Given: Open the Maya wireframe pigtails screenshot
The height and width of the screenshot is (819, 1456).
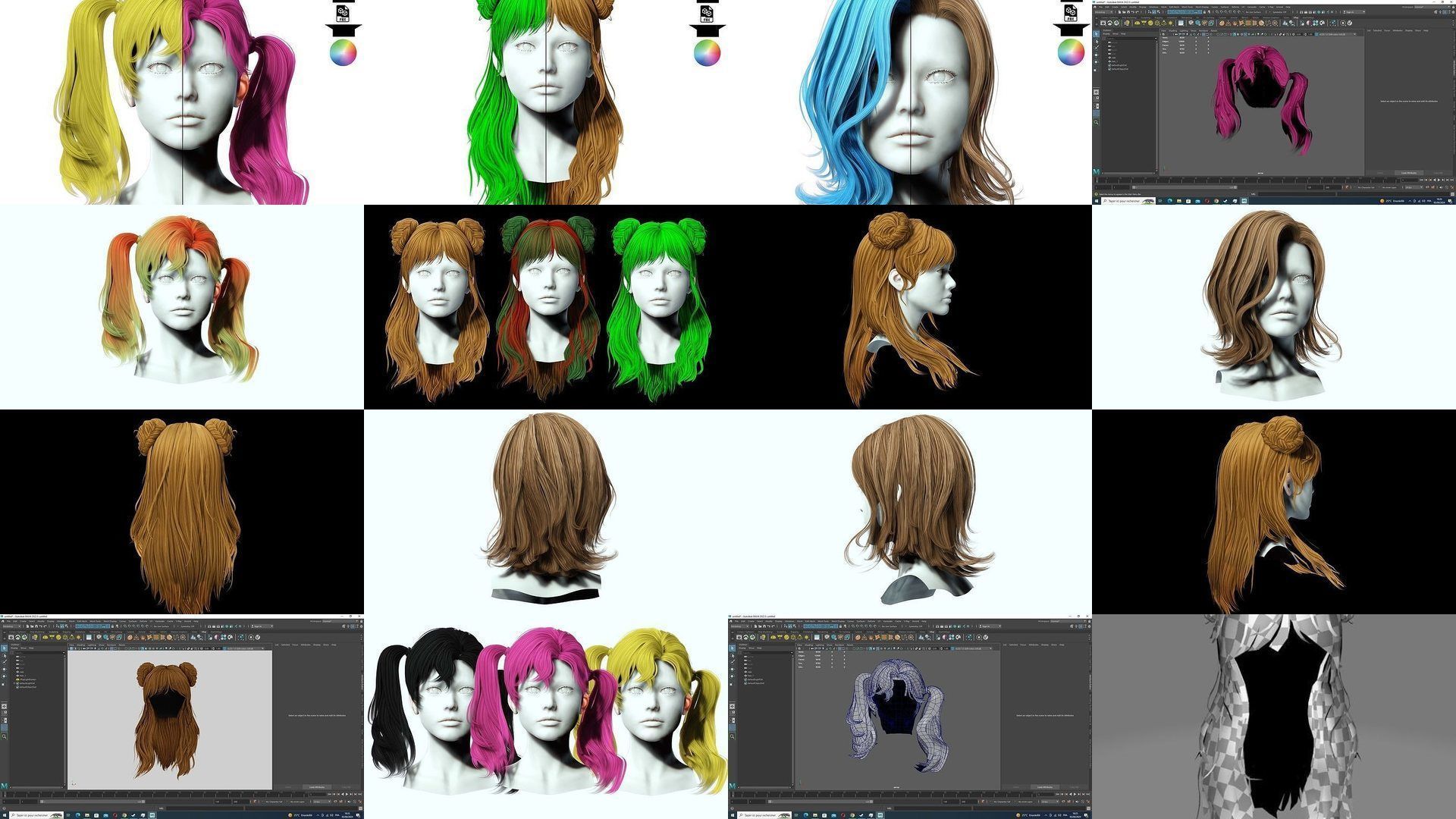Looking at the screenshot, I should [x=910, y=717].
